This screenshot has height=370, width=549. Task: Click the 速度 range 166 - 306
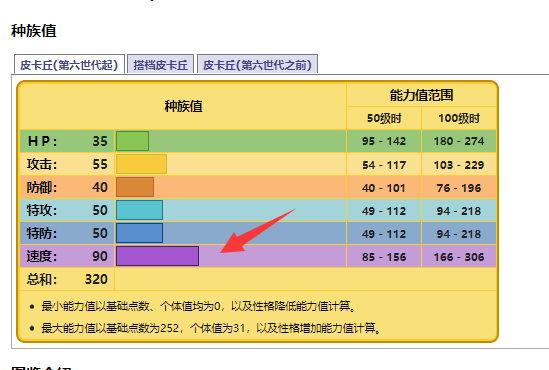459,257
